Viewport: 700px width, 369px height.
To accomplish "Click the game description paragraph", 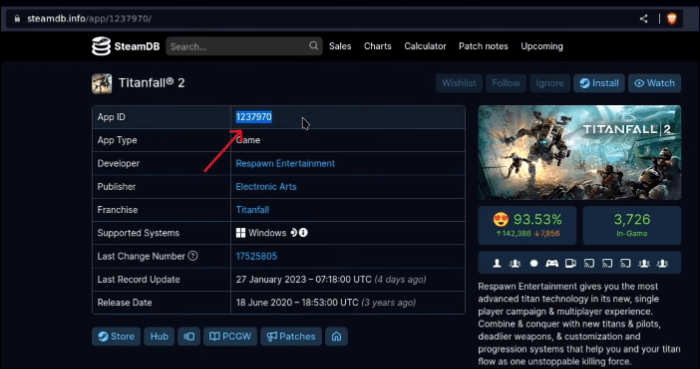I will (579, 324).
